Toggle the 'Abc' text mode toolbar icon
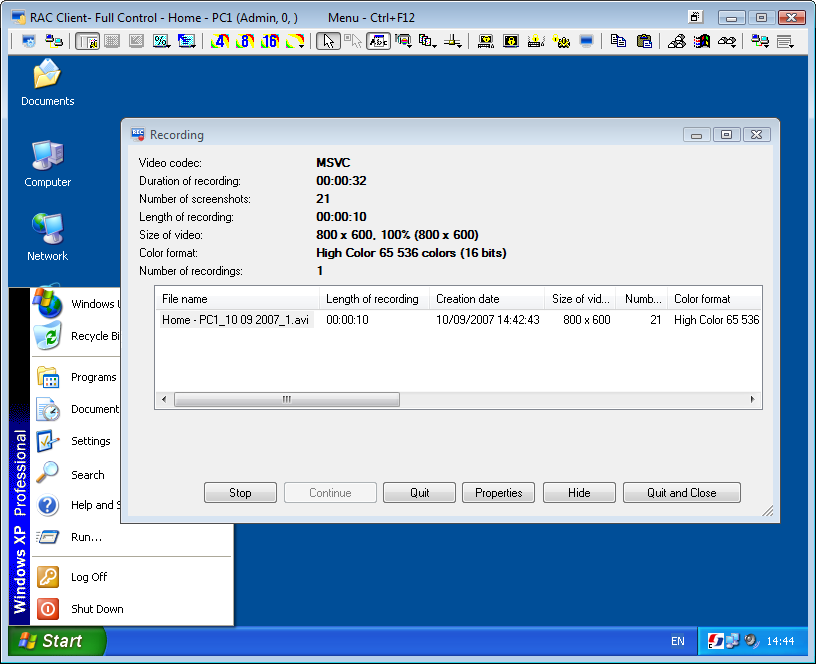Viewport: 816px width, 664px height. (x=378, y=41)
